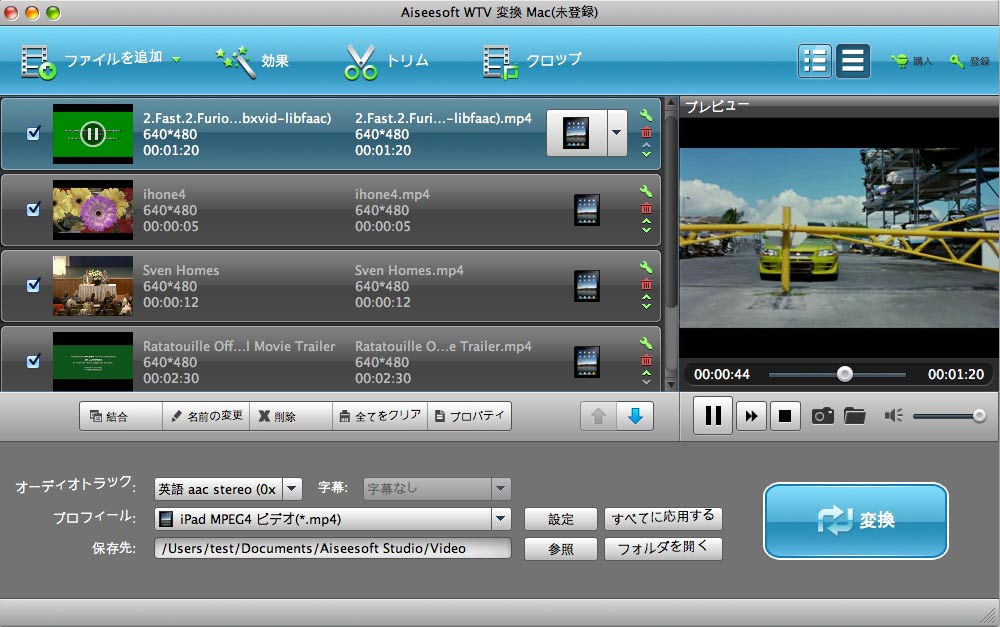
Task: Click the 保存先 output path field
Action: pos(332,549)
